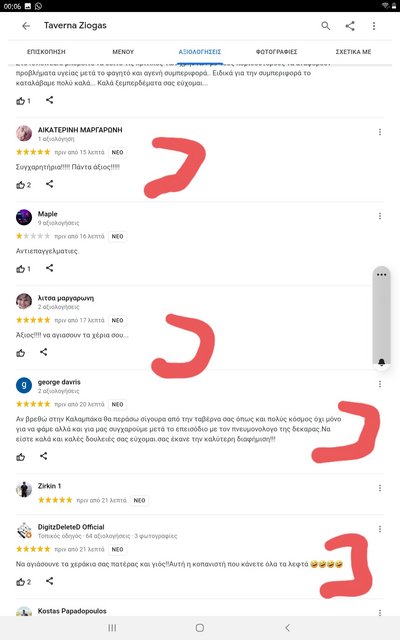
Task: Switch to the ΜΕΝΟΥ tab
Action: (x=123, y=52)
